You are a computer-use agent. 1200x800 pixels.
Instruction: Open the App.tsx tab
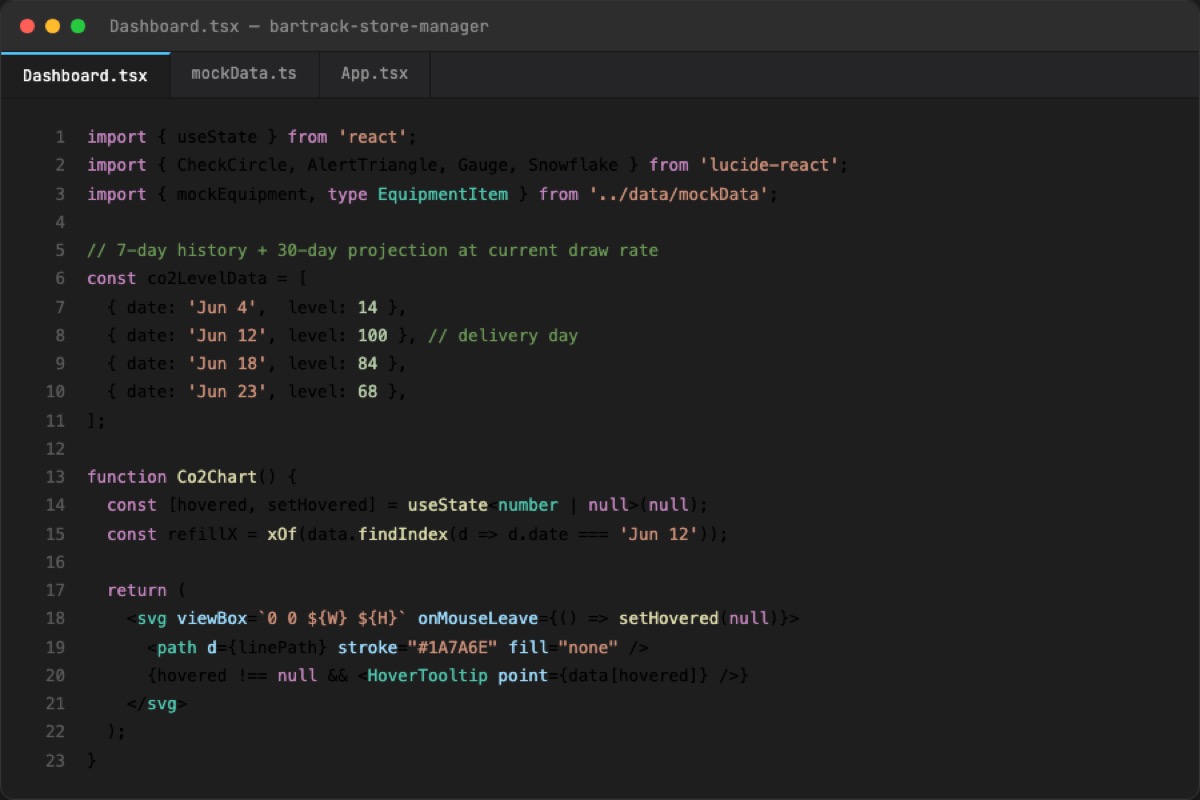coord(375,74)
